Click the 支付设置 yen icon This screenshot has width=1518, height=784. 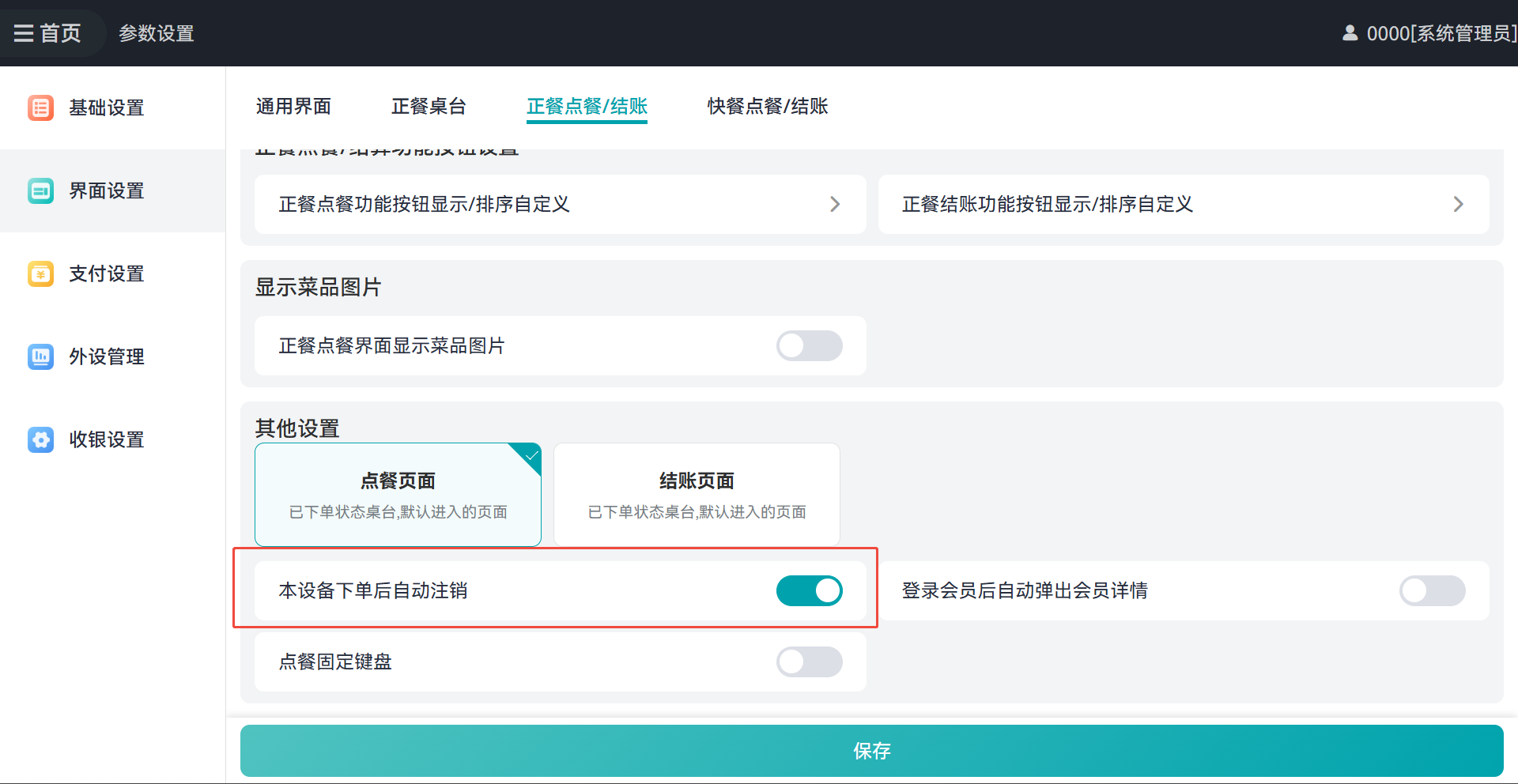tap(40, 273)
